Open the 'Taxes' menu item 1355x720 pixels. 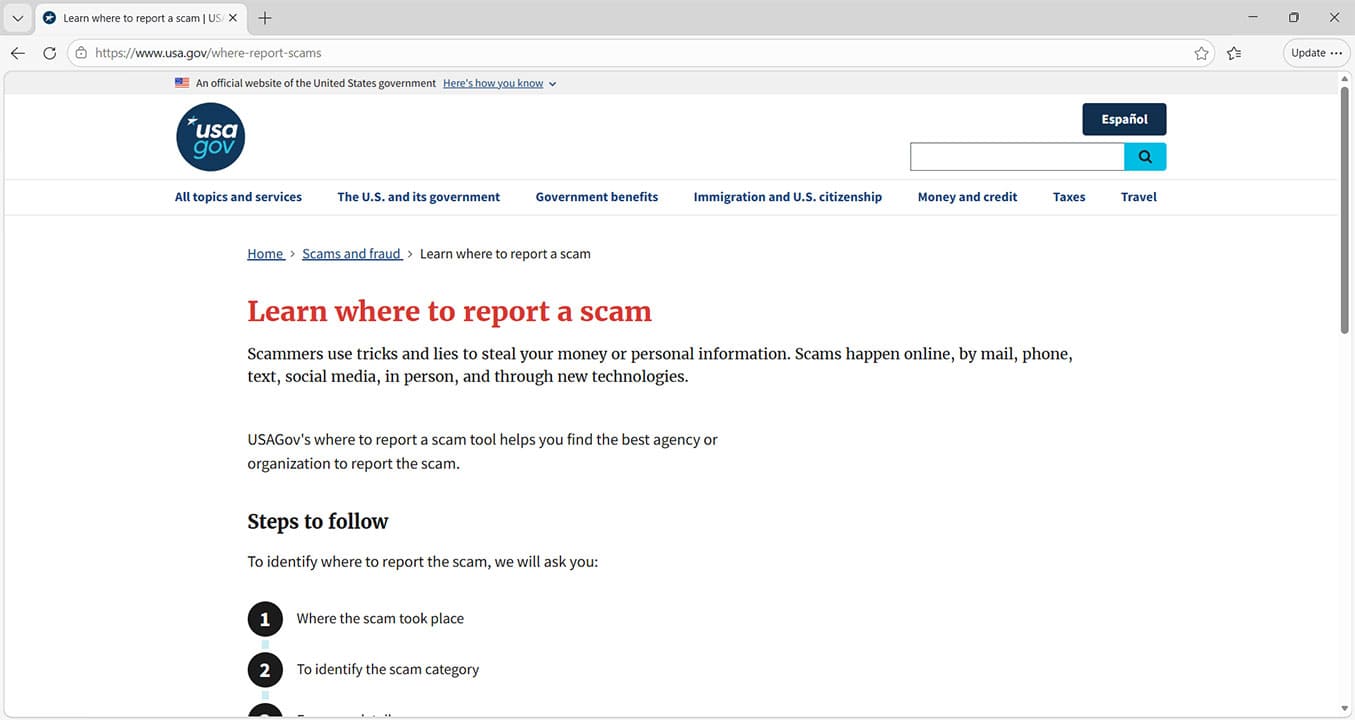tap(1069, 197)
